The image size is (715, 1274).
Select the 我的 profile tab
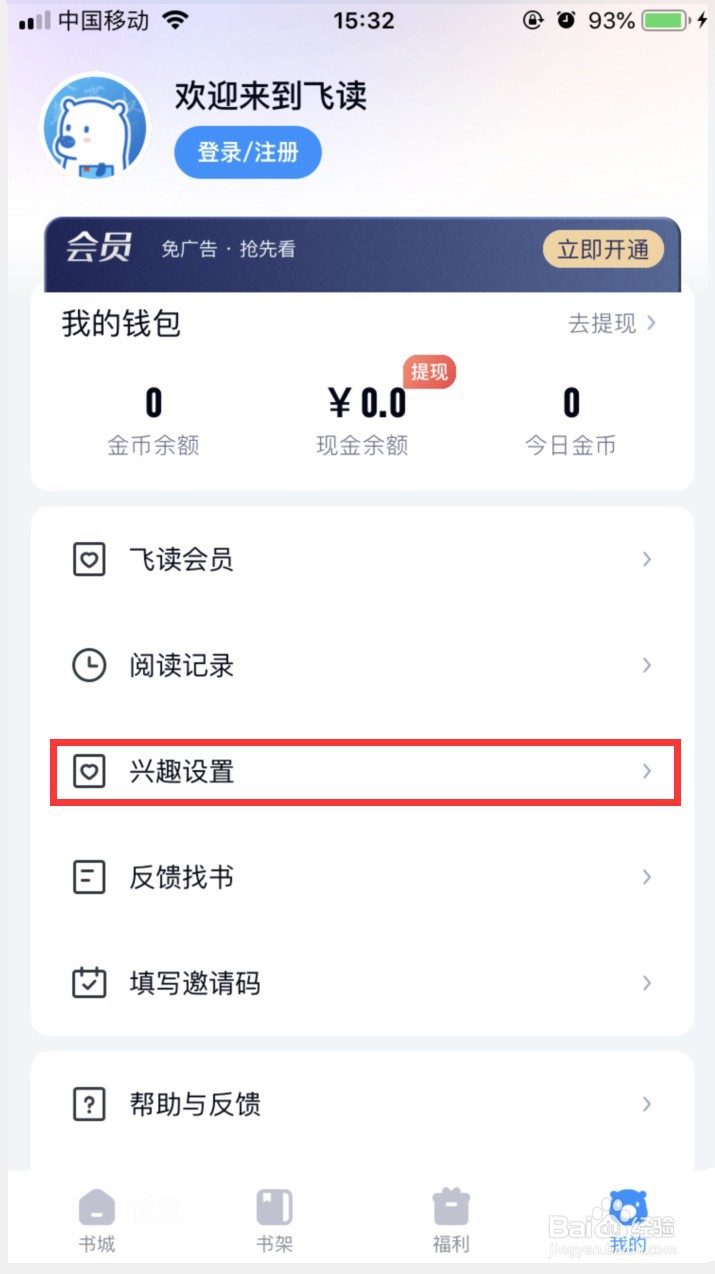click(628, 1220)
